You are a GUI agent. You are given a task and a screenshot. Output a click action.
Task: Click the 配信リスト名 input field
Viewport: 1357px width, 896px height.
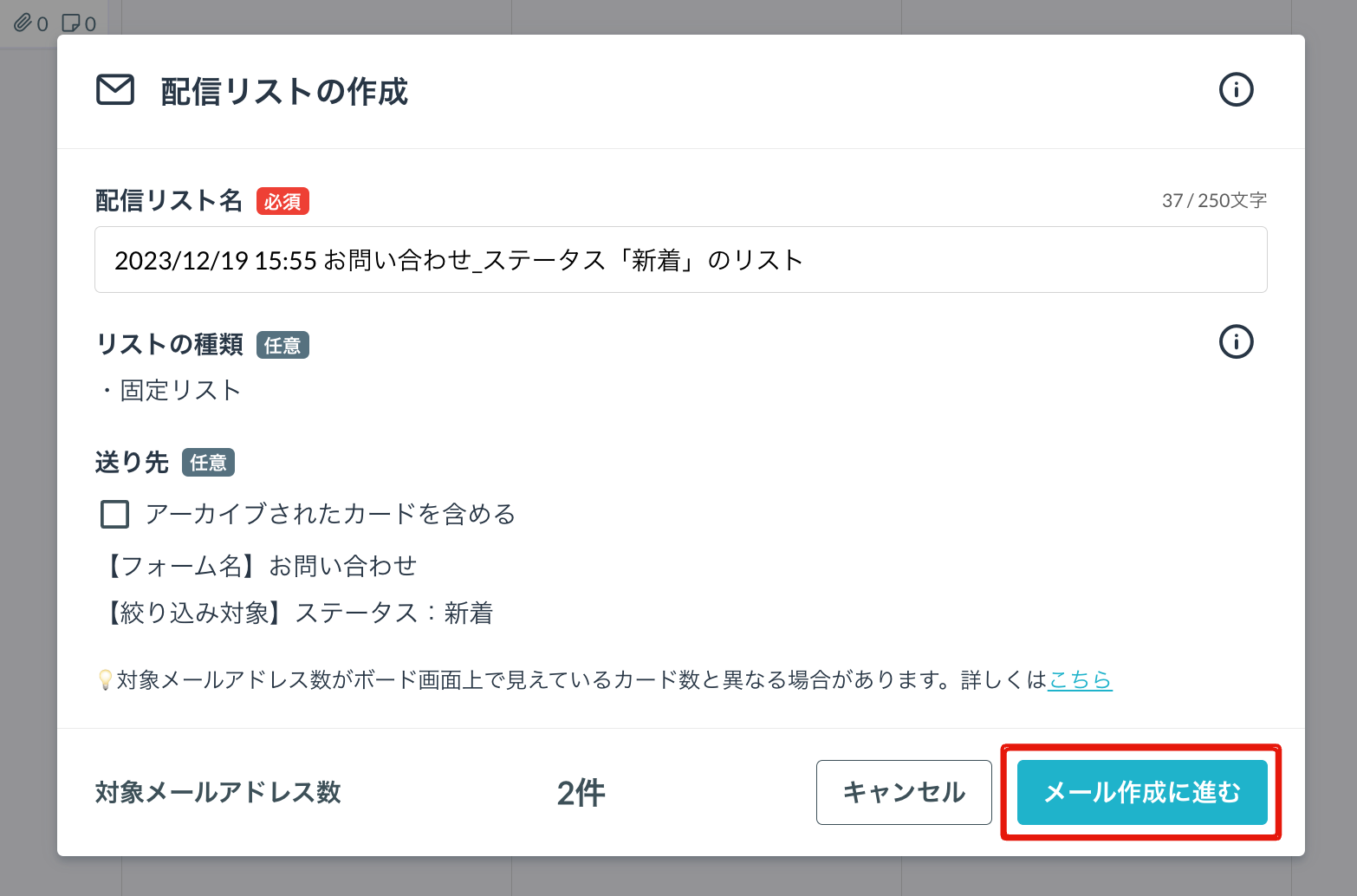680,260
